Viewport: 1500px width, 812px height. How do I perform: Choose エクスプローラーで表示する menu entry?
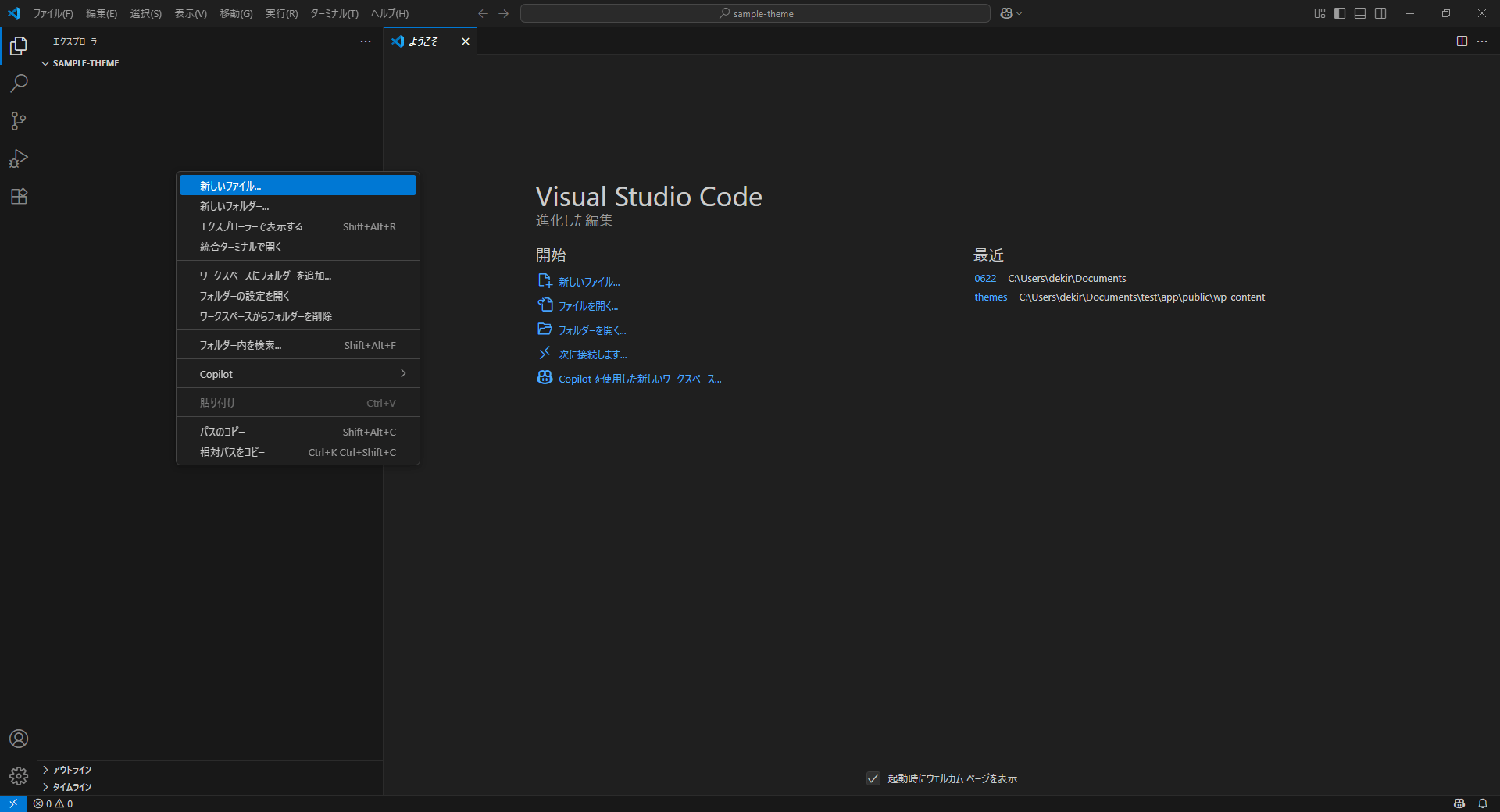pyautogui.click(x=298, y=226)
